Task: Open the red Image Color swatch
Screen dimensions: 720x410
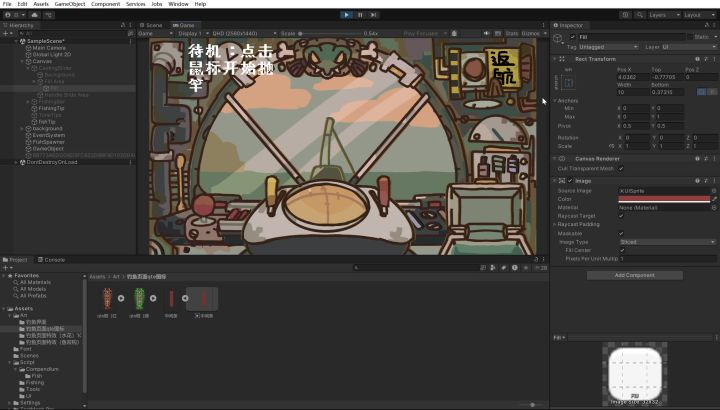Action: pyautogui.click(x=664, y=199)
